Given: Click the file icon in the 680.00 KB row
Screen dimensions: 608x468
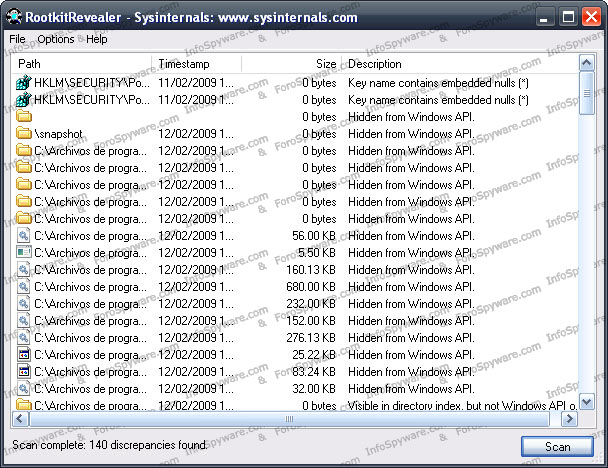Looking at the screenshot, I should pos(24,287).
